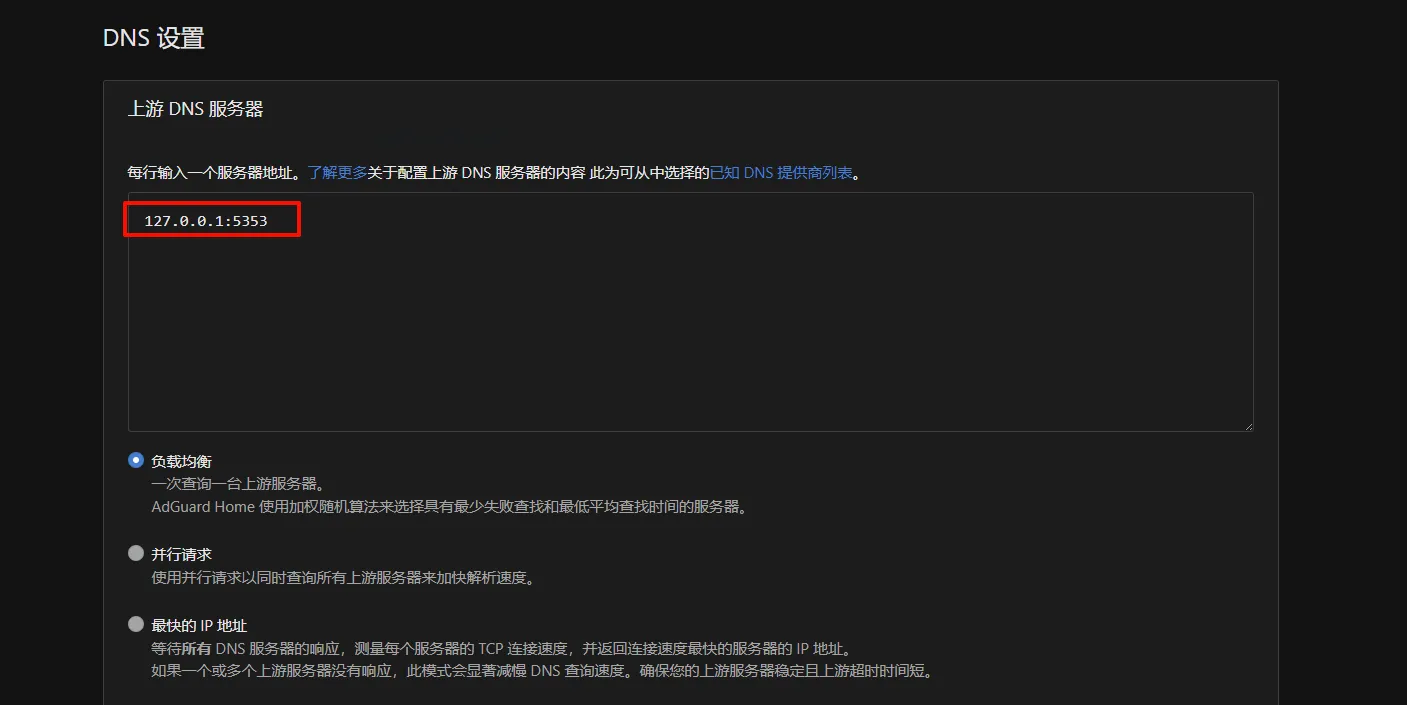Image resolution: width=1407 pixels, height=705 pixels.
Task: Open the 了解更多 link
Action: (x=338, y=172)
